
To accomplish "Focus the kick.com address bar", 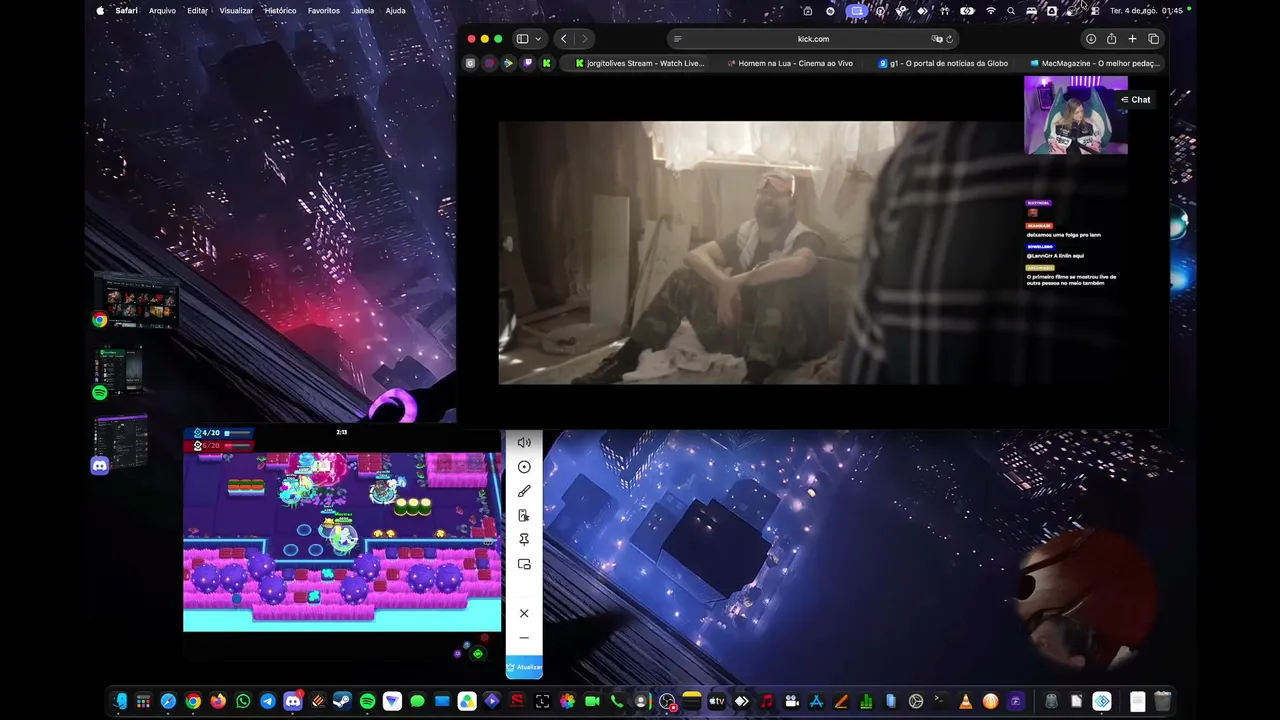I will 813,39.
